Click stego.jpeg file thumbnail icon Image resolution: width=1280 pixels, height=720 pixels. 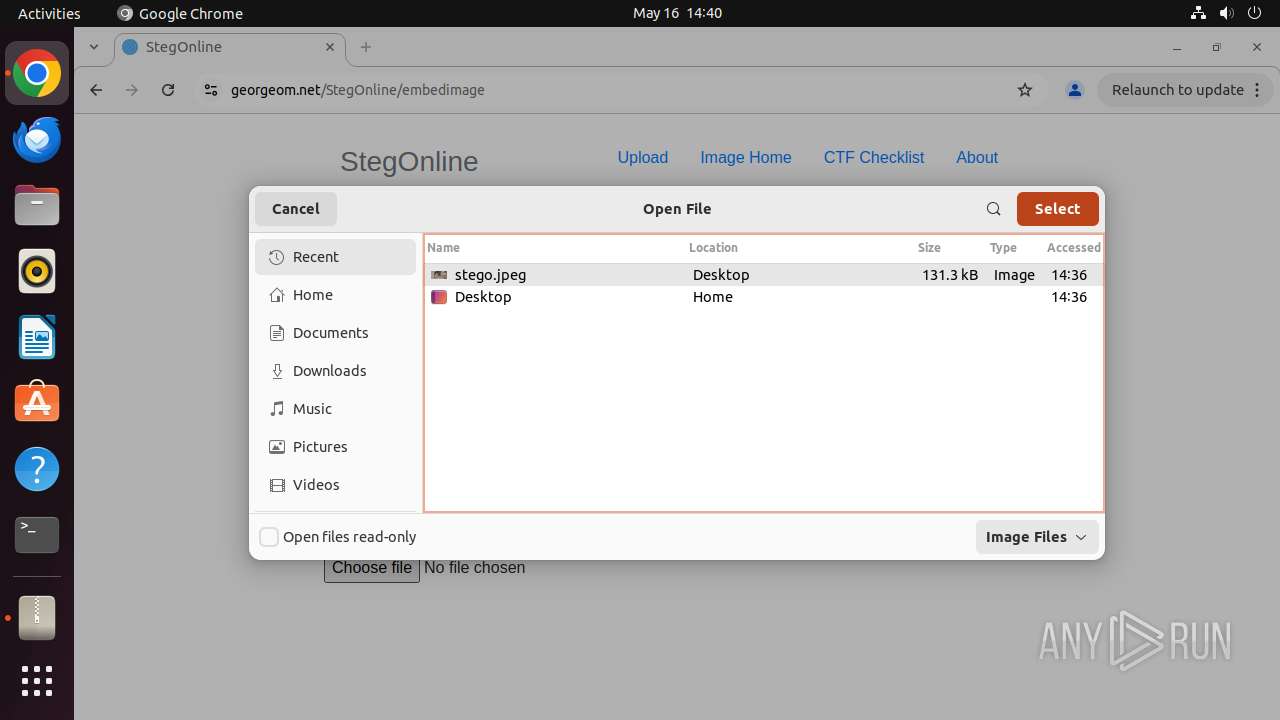pyautogui.click(x=439, y=275)
